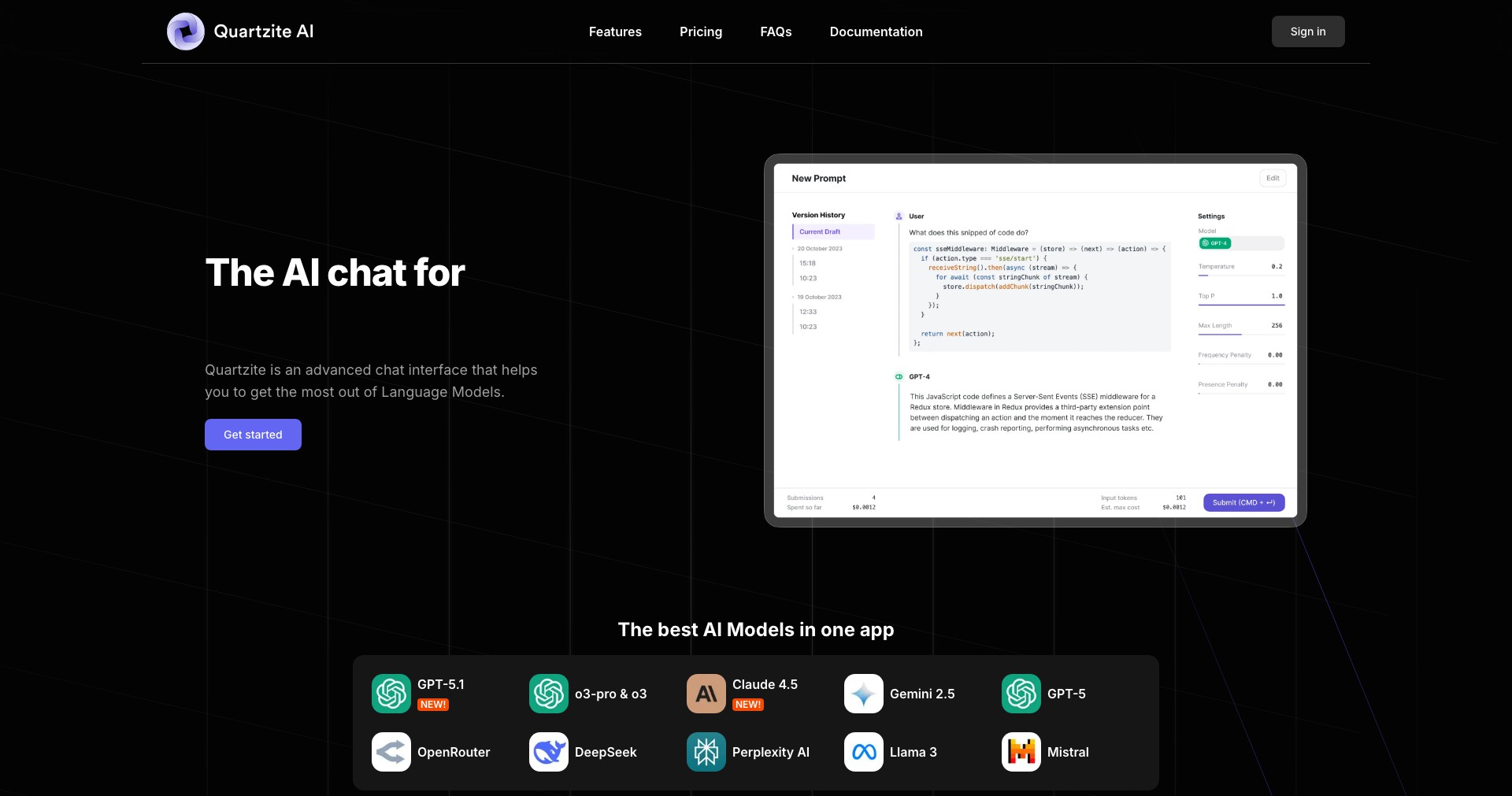Click the Sign in button
The width and height of the screenshot is (1512, 796).
(x=1308, y=31)
